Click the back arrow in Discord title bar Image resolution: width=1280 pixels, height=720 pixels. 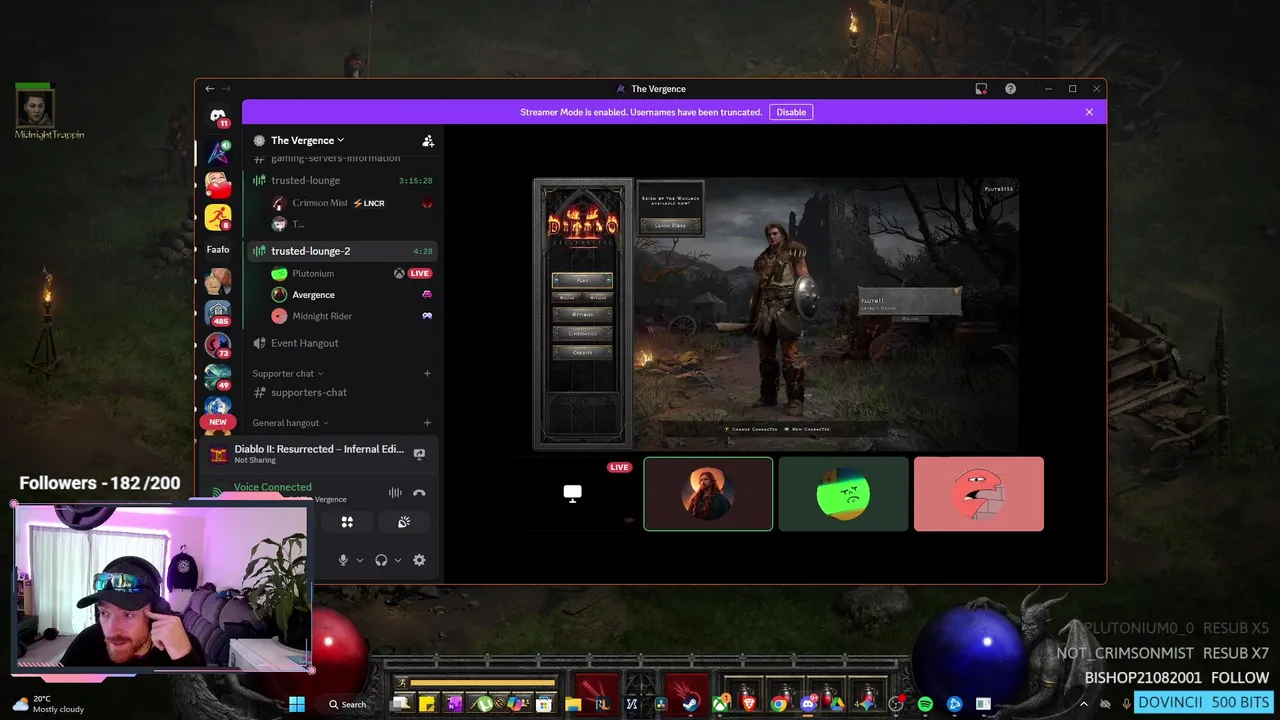point(210,89)
